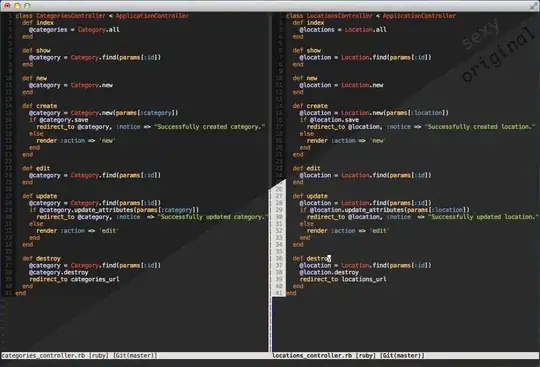Viewport: 540px width, 367px height.
Task: Click the 'if @category.save' line
Action: pos(59,120)
